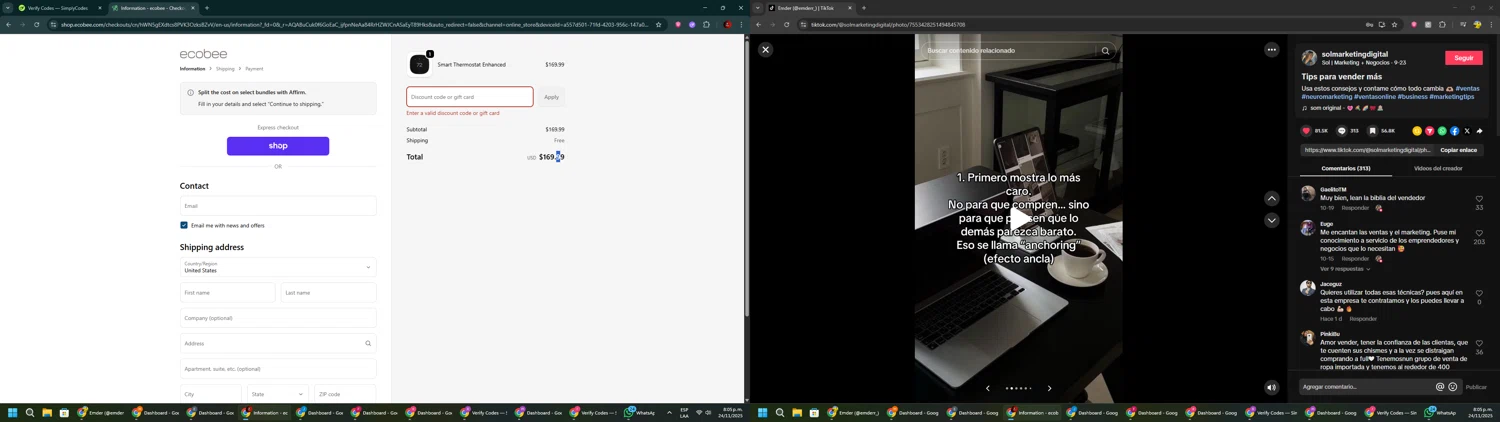Image resolution: width=1500 pixels, height=422 pixels.
Task: Share the post to WhatsApp
Action: (x=1442, y=131)
